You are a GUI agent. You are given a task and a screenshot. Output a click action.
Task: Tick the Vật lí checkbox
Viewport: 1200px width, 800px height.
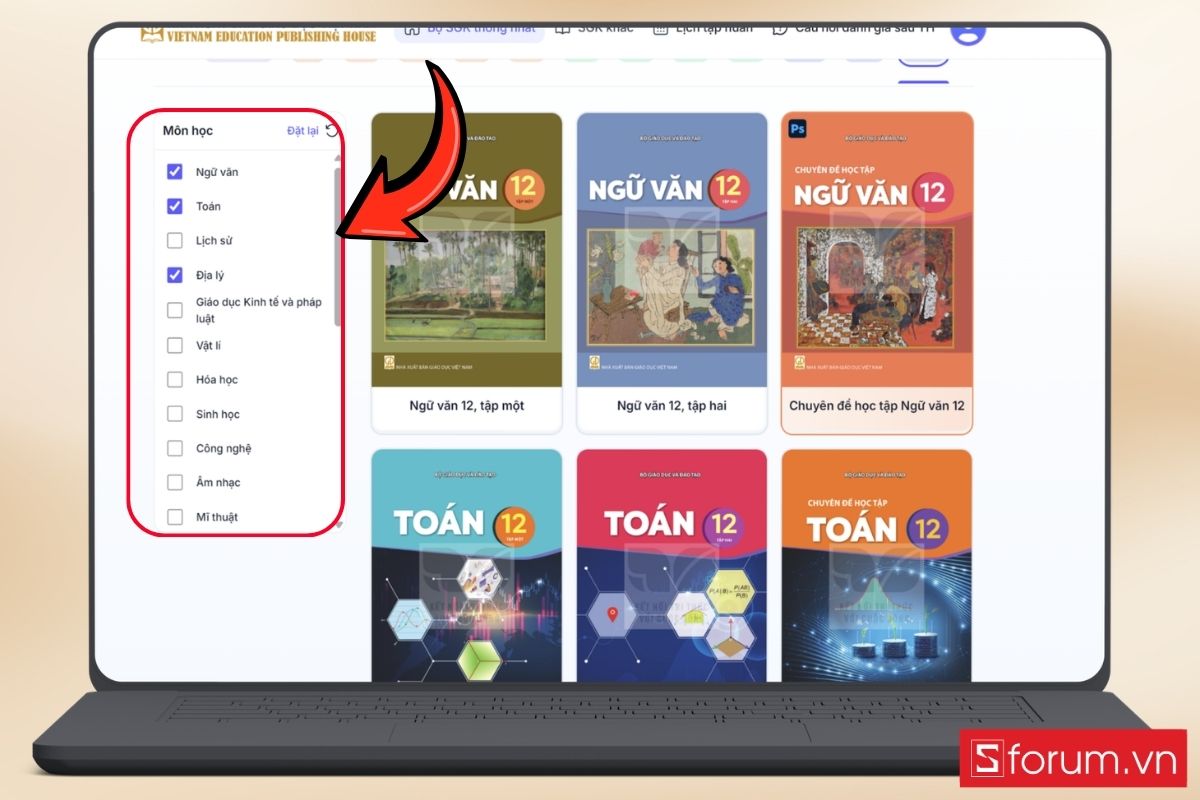click(x=175, y=345)
